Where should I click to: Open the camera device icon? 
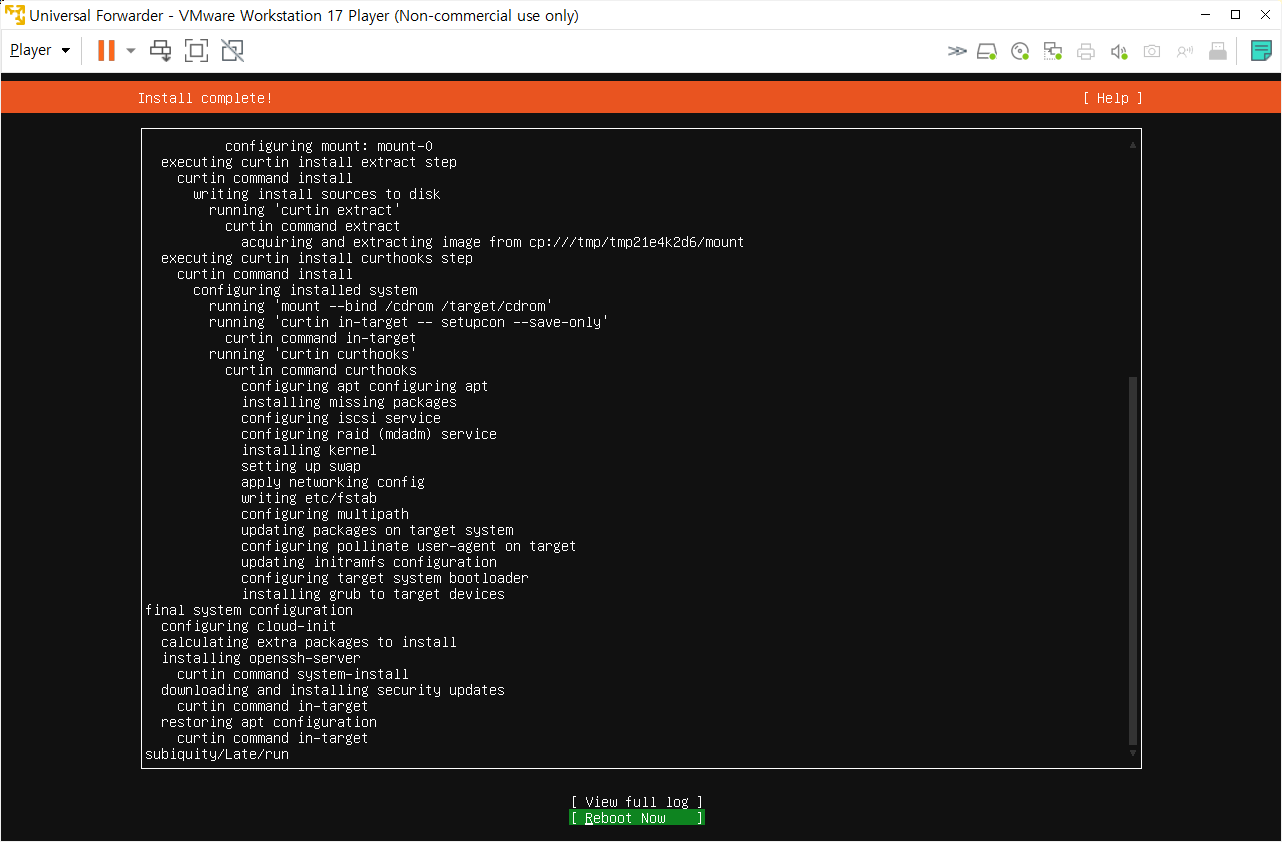[1152, 51]
